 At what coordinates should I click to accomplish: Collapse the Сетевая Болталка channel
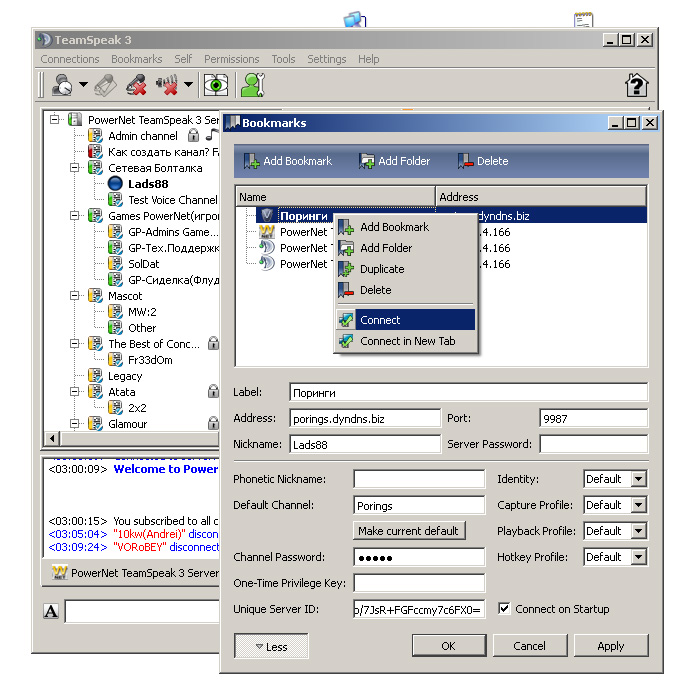click(75, 167)
